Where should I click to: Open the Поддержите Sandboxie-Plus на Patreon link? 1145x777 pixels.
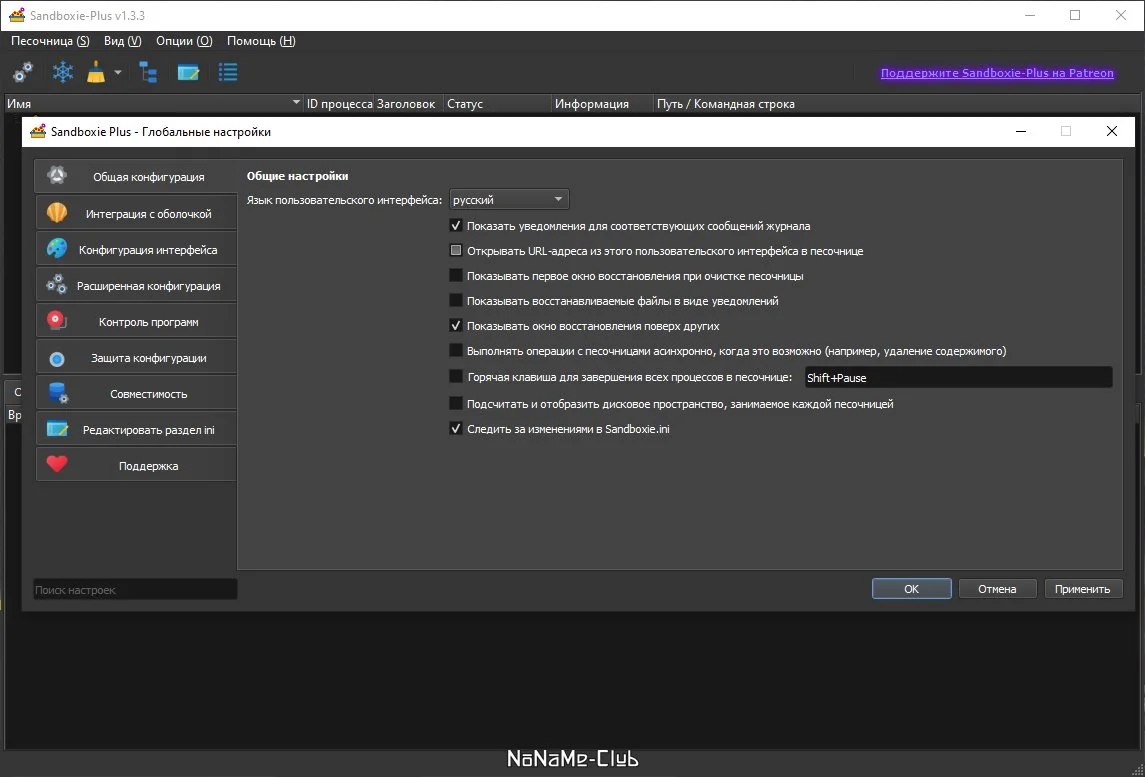click(997, 73)
